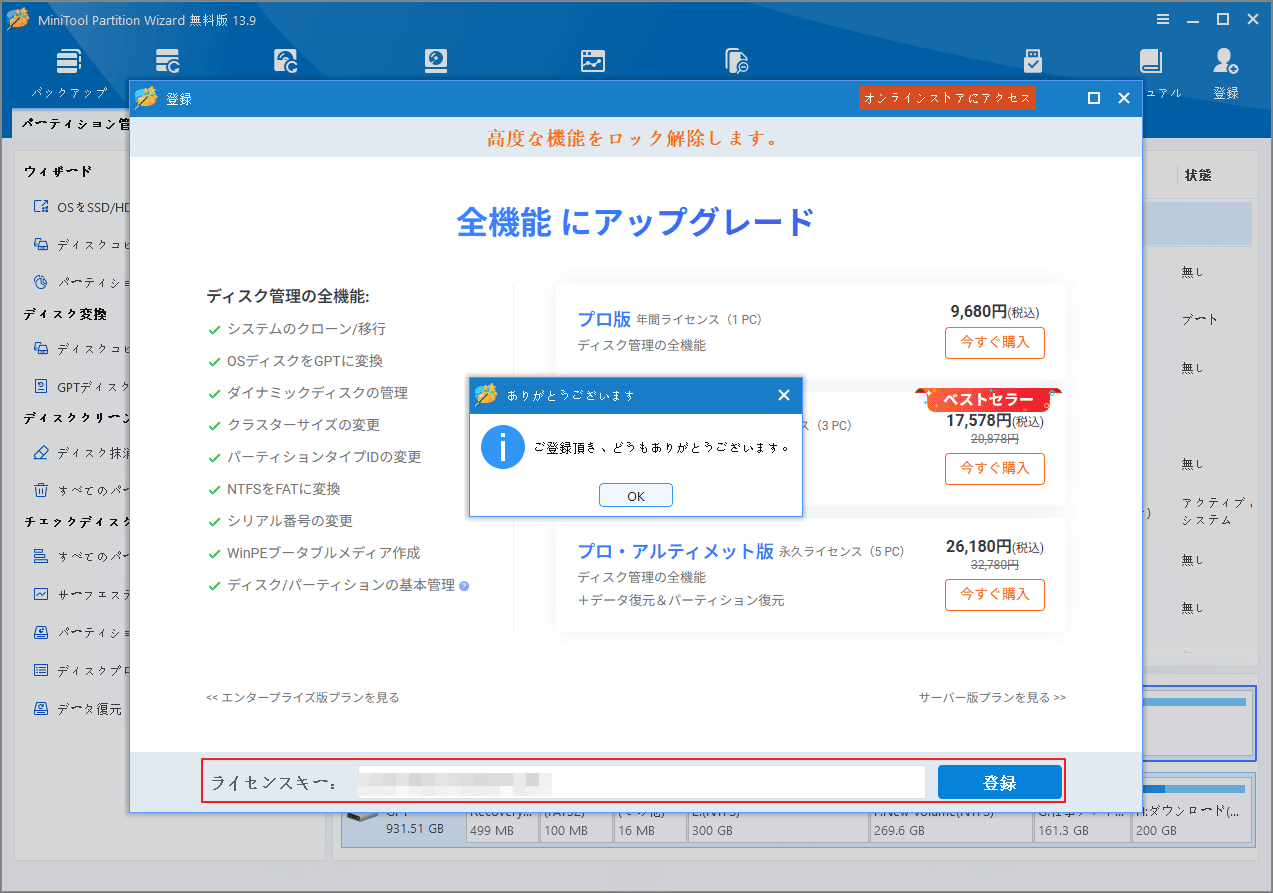1273x893 pixels.
Task: Click trash icon under ディスククリーンアップ
Action: point(41,490)
